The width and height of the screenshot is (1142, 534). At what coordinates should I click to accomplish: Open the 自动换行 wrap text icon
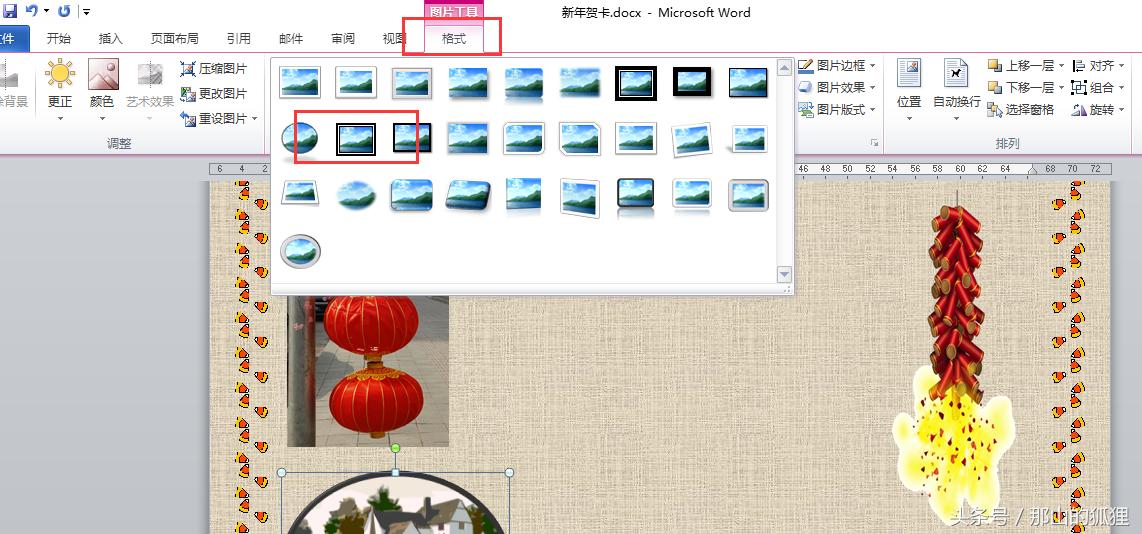(x=956, y=74)
